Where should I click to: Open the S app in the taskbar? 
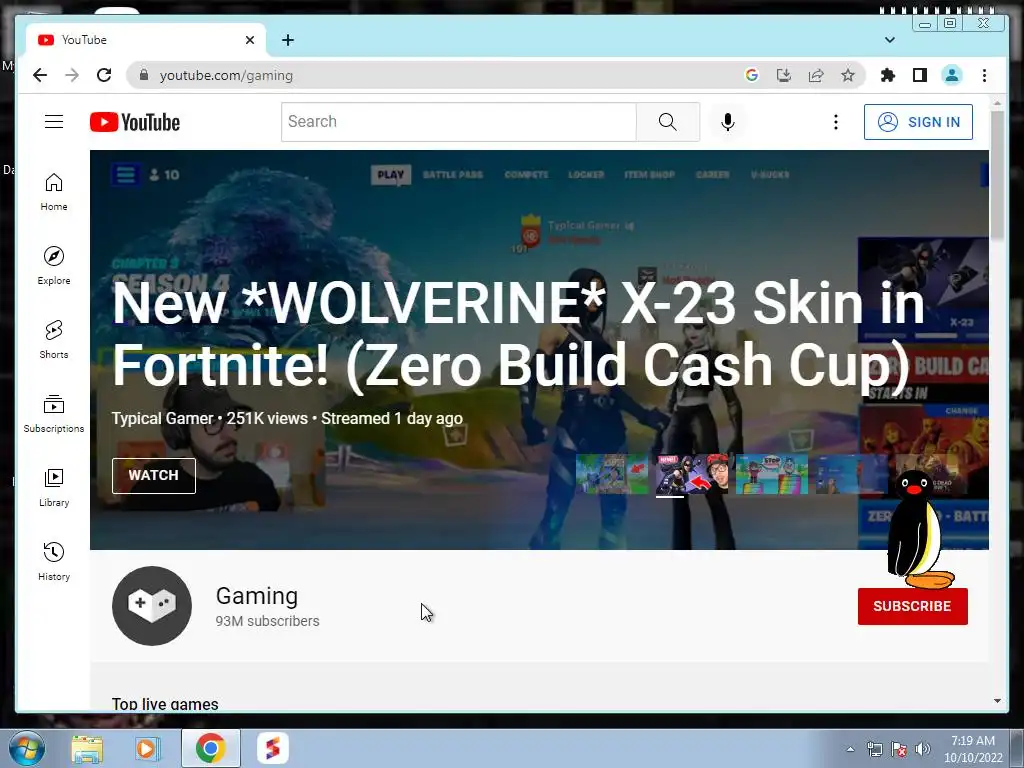click(273, 748)
